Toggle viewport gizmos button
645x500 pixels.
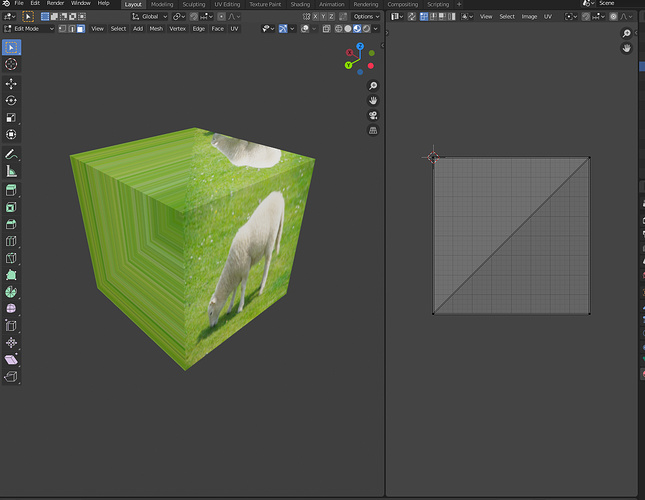[283, 29]
